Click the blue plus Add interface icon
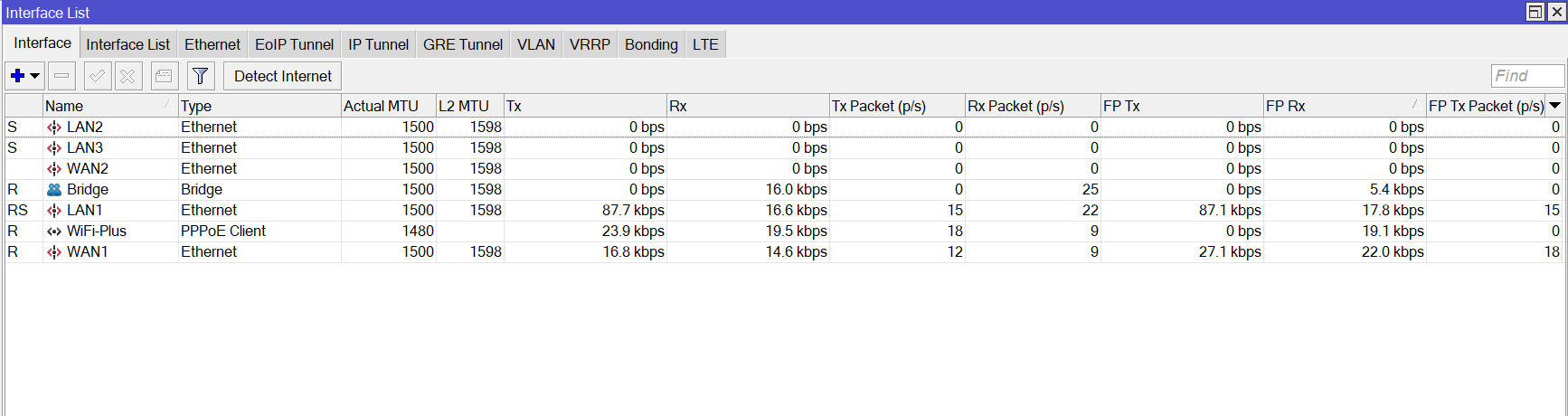 click(x=17, y=76)
